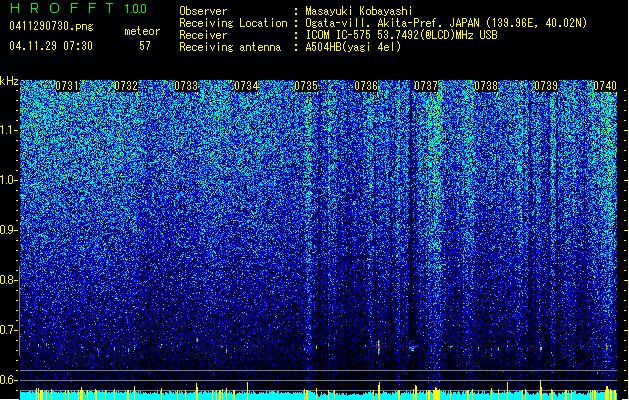Click the 0.8 frequency axis label
Image resolution: width=629 pixels, height=400 pixels.
(x=9, y=280)
